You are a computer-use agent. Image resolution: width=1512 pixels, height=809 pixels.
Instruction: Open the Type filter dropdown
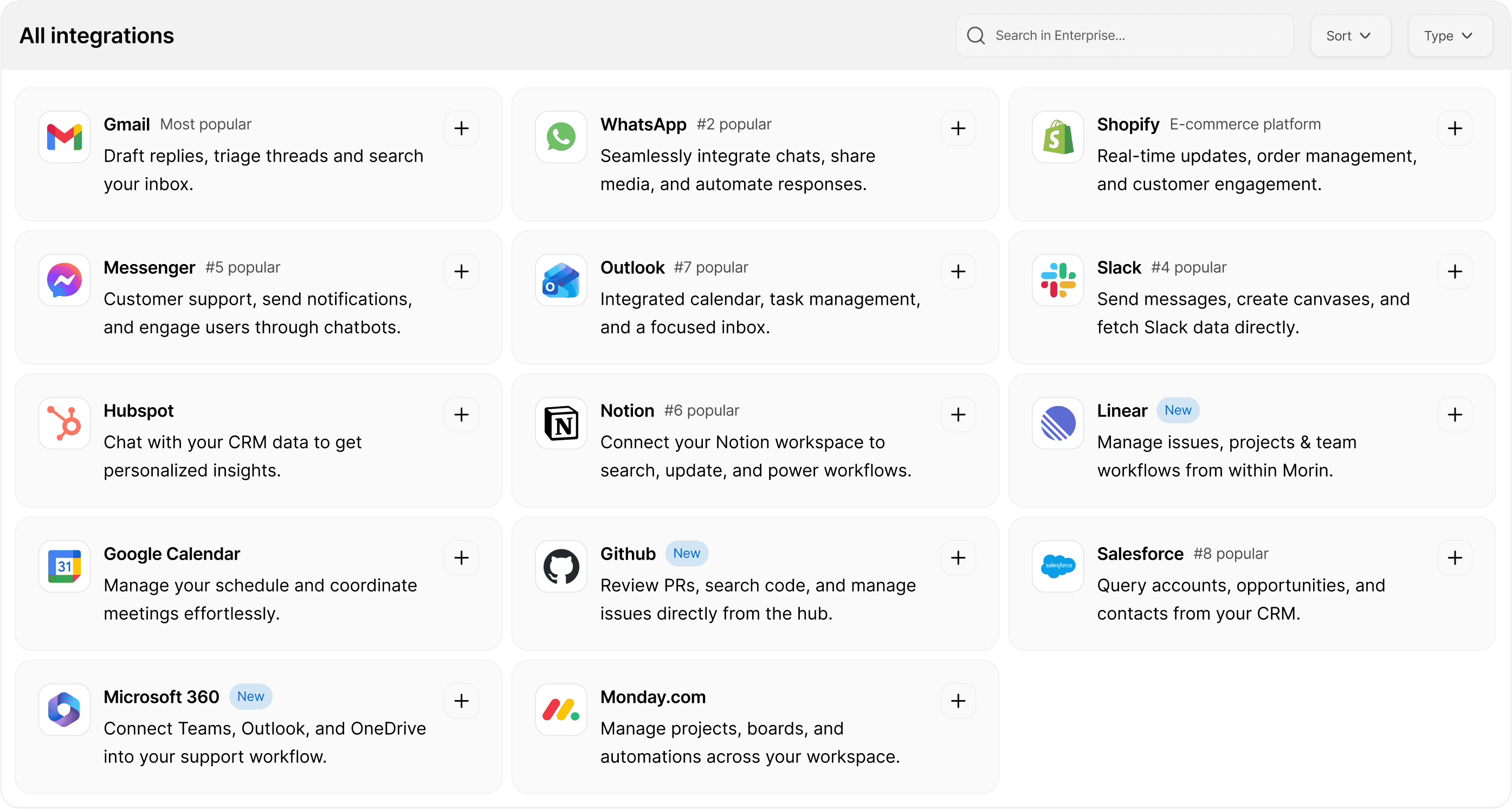tap(1449, 36)
